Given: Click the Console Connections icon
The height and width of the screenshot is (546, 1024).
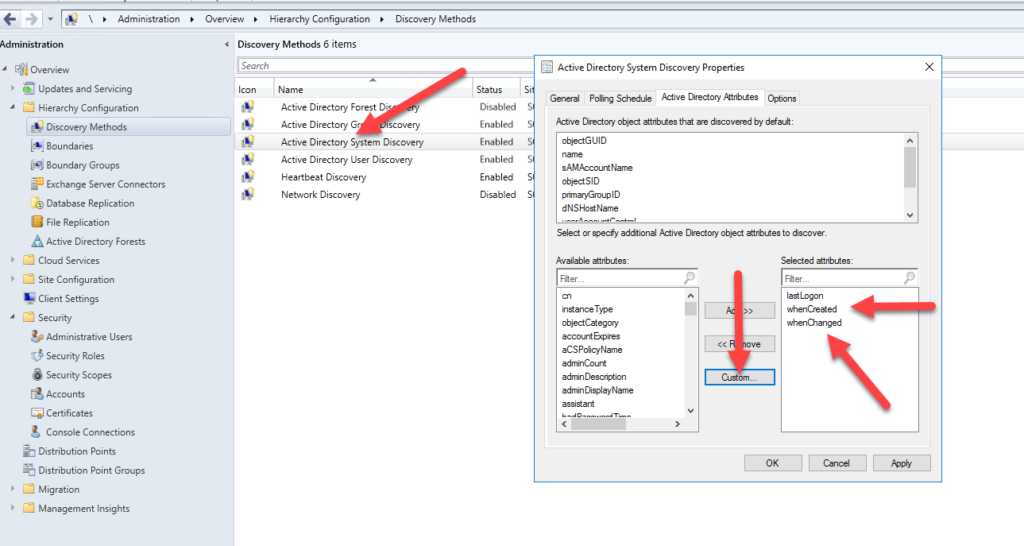Looking at the screenshot, I should 37,432.
